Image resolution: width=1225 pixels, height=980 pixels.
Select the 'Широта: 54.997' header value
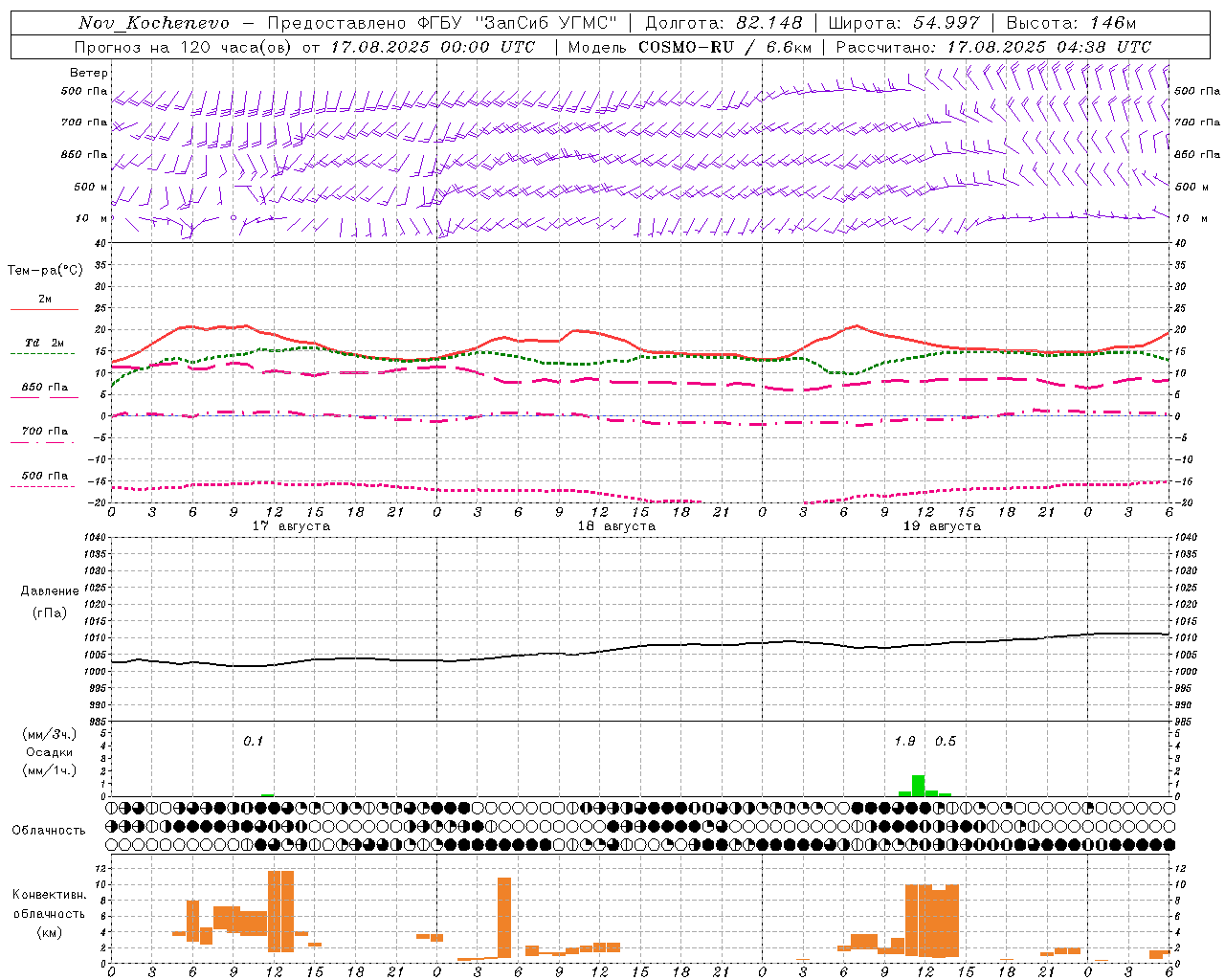(x=903, y=23)
